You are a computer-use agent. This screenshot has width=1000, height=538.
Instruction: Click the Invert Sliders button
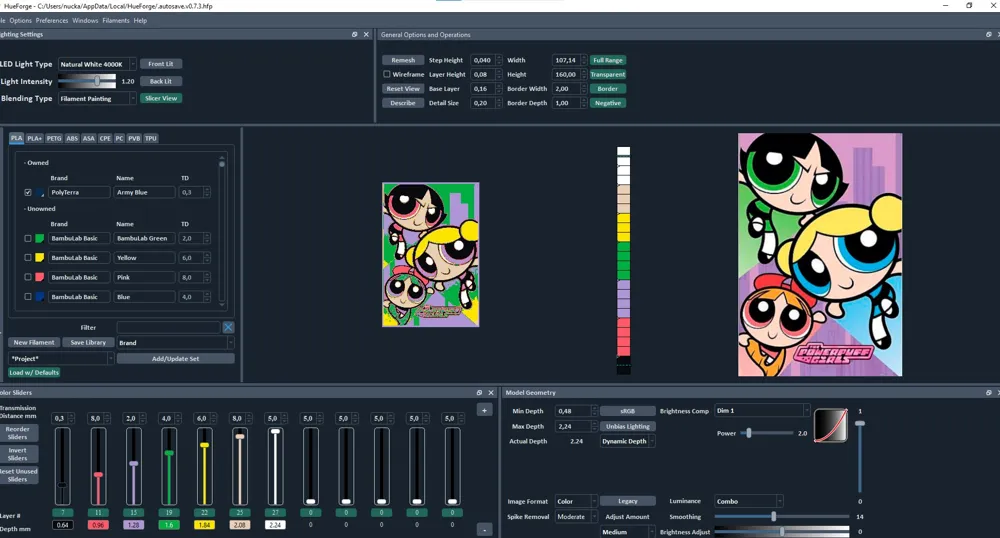(x=18, y=454)
